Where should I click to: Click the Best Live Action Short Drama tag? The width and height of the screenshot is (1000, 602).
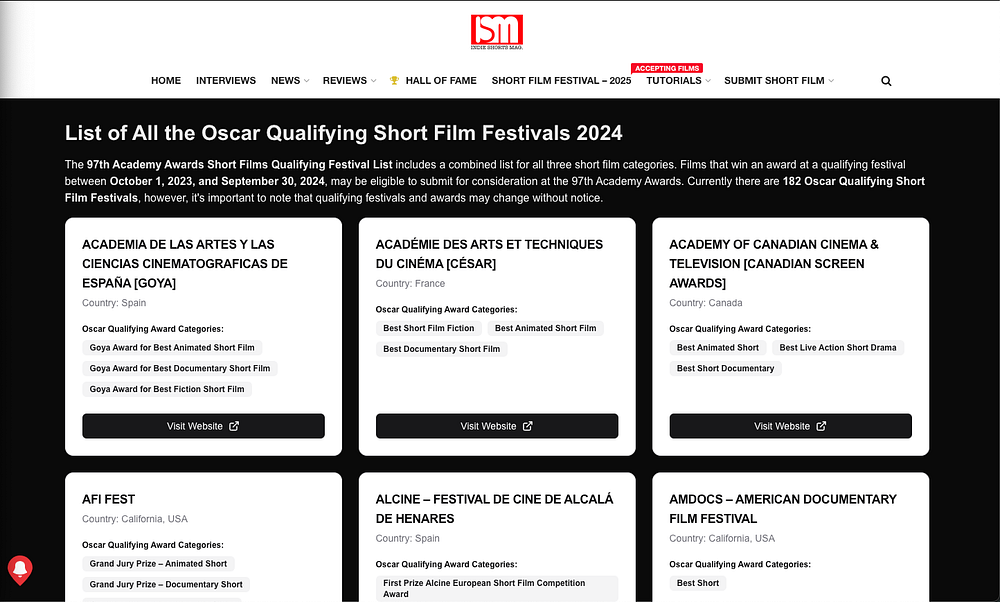(x=837, y=348)
